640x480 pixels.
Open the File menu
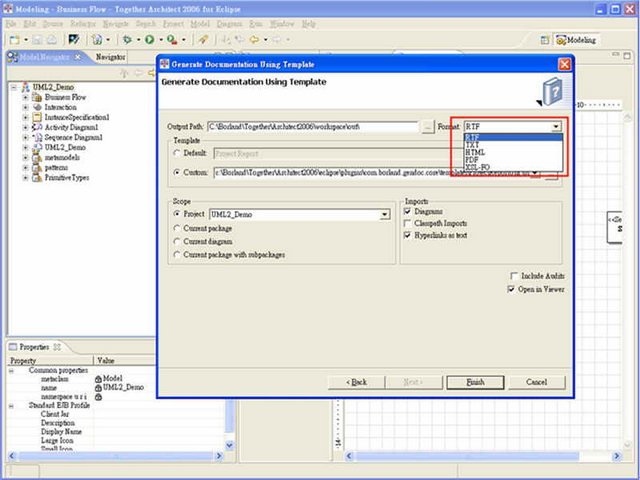[x=11, y=24]
